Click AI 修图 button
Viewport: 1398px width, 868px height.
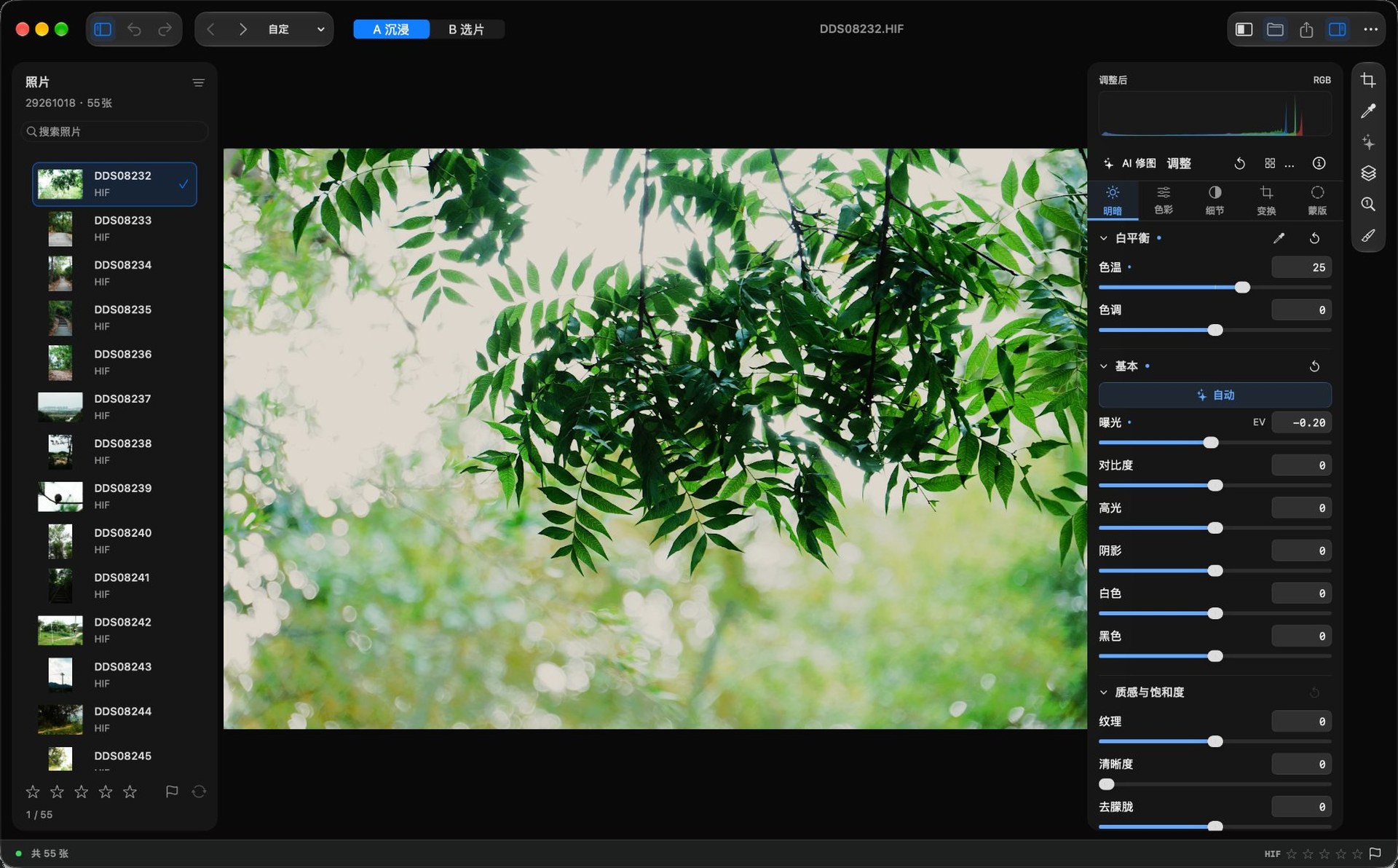pos(1129,163)
